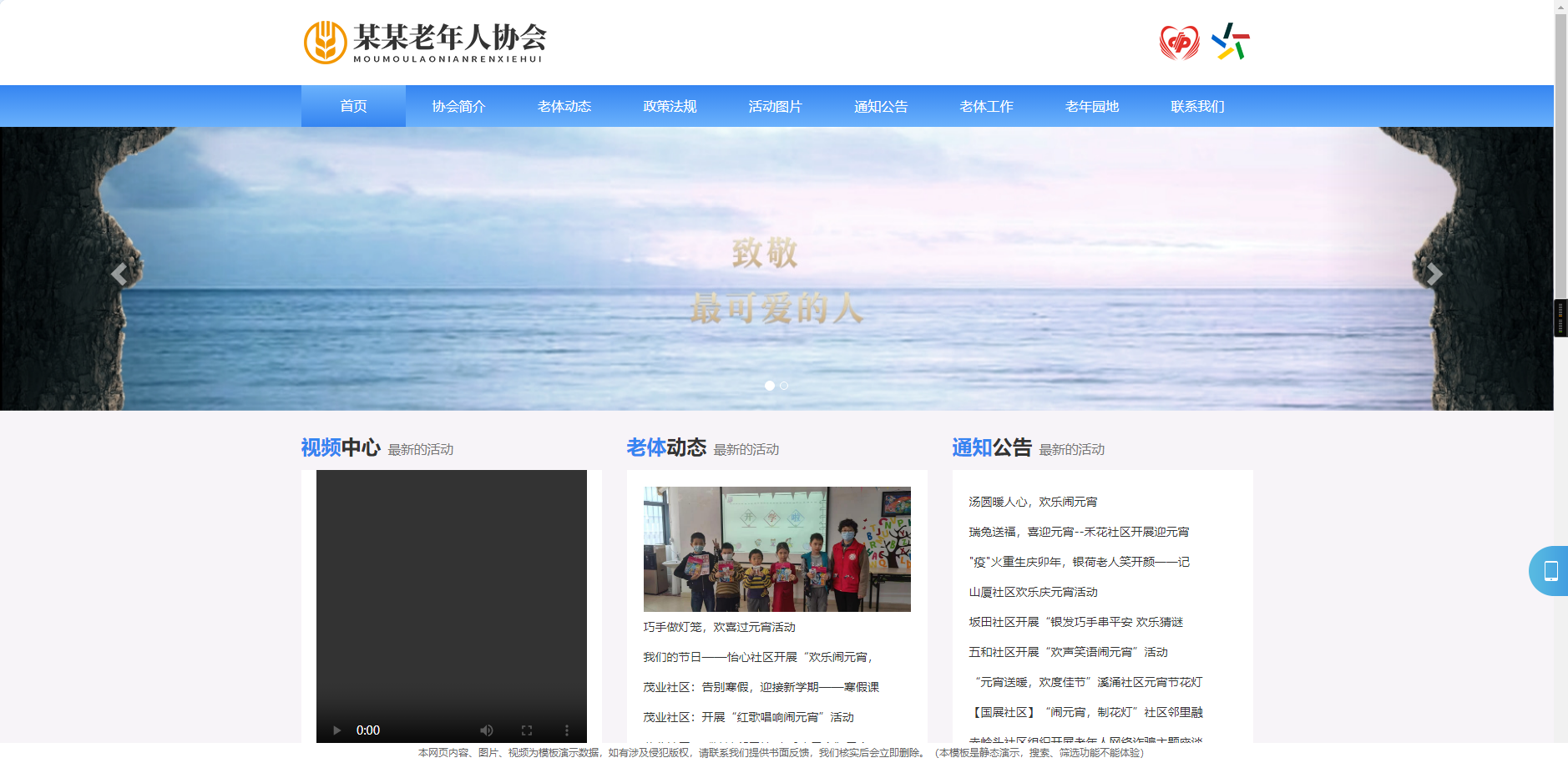Open the 协会简介 menu item
The height and width of the screenshot is (763, 1568).
pyautogui.click(x=458, y=106)
